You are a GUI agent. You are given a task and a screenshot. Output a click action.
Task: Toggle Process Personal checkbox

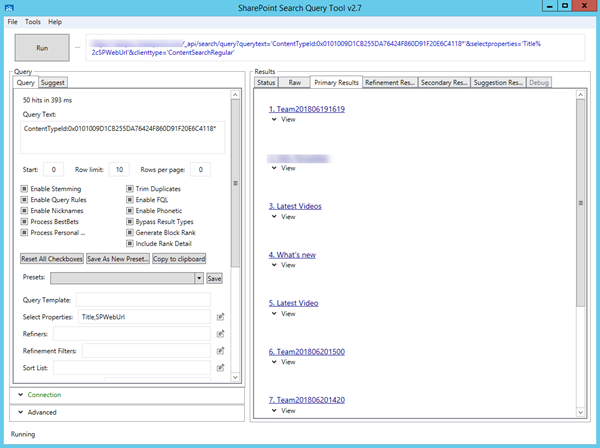[x=24, y=233]
